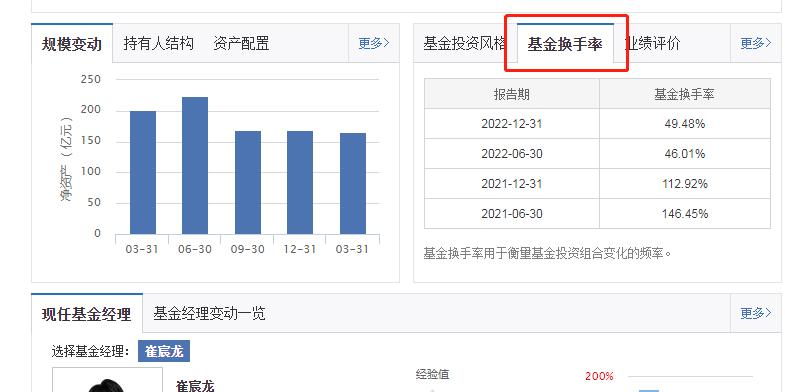Select the 2021-06-30 report date cell
This screenshot has height=392, width=785.
click(x=512, y=214)
